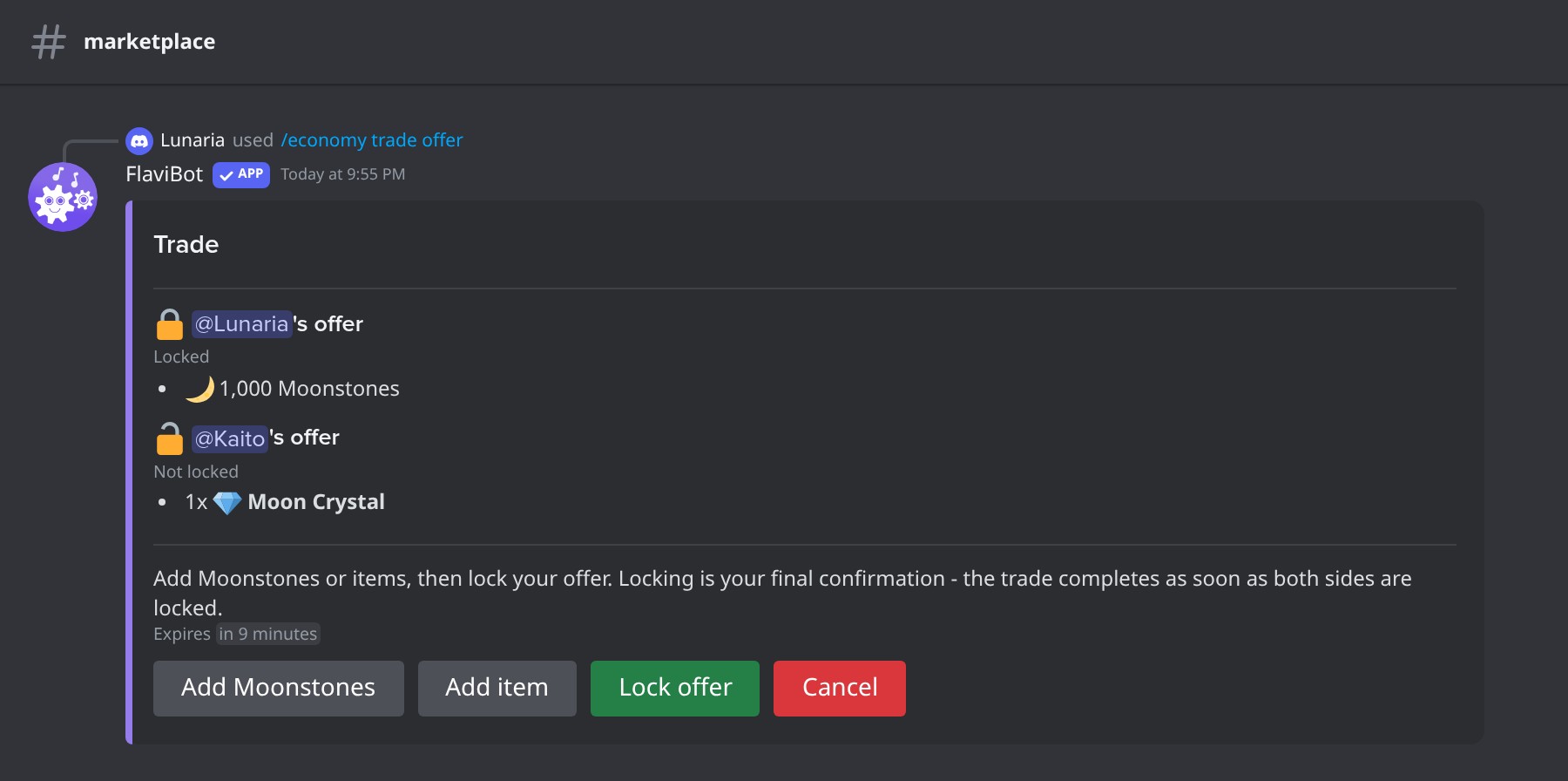Click the 'in 9 minutes' expiry time
Viewport: 1568px width, 781px height.
(x=268, y=634)
